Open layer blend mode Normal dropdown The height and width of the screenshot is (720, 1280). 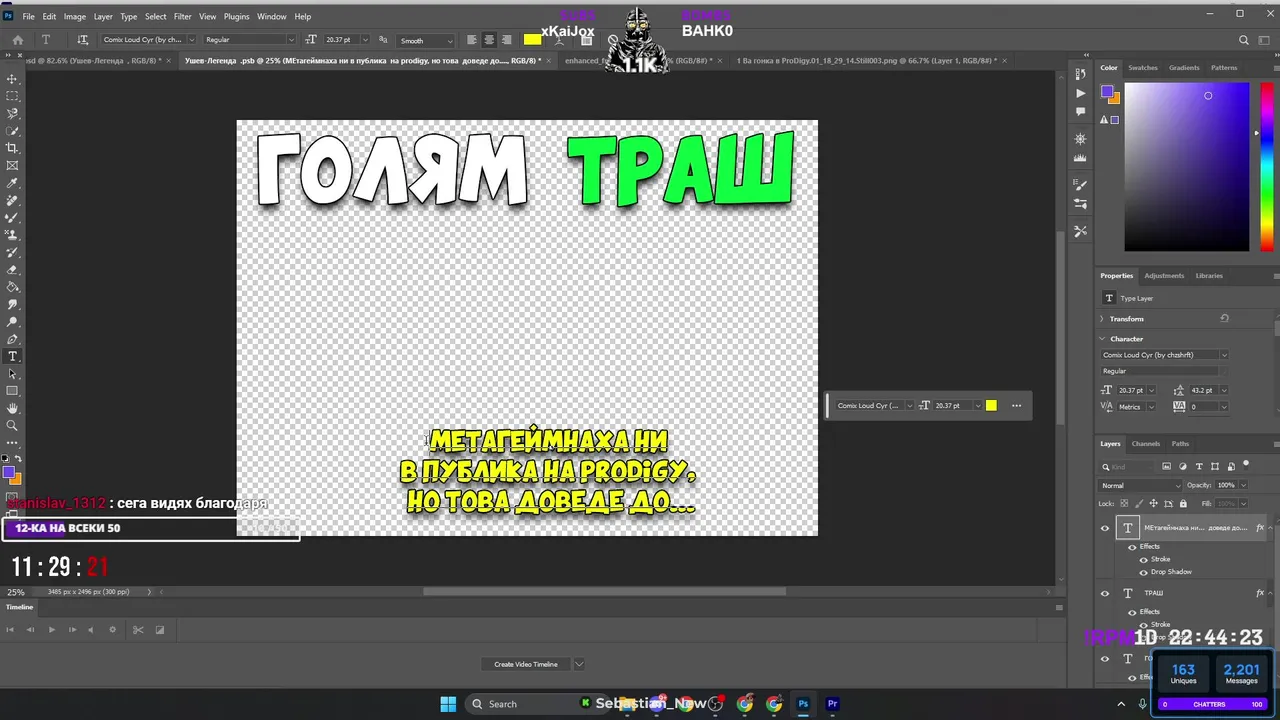click(x=1139, y=485)
